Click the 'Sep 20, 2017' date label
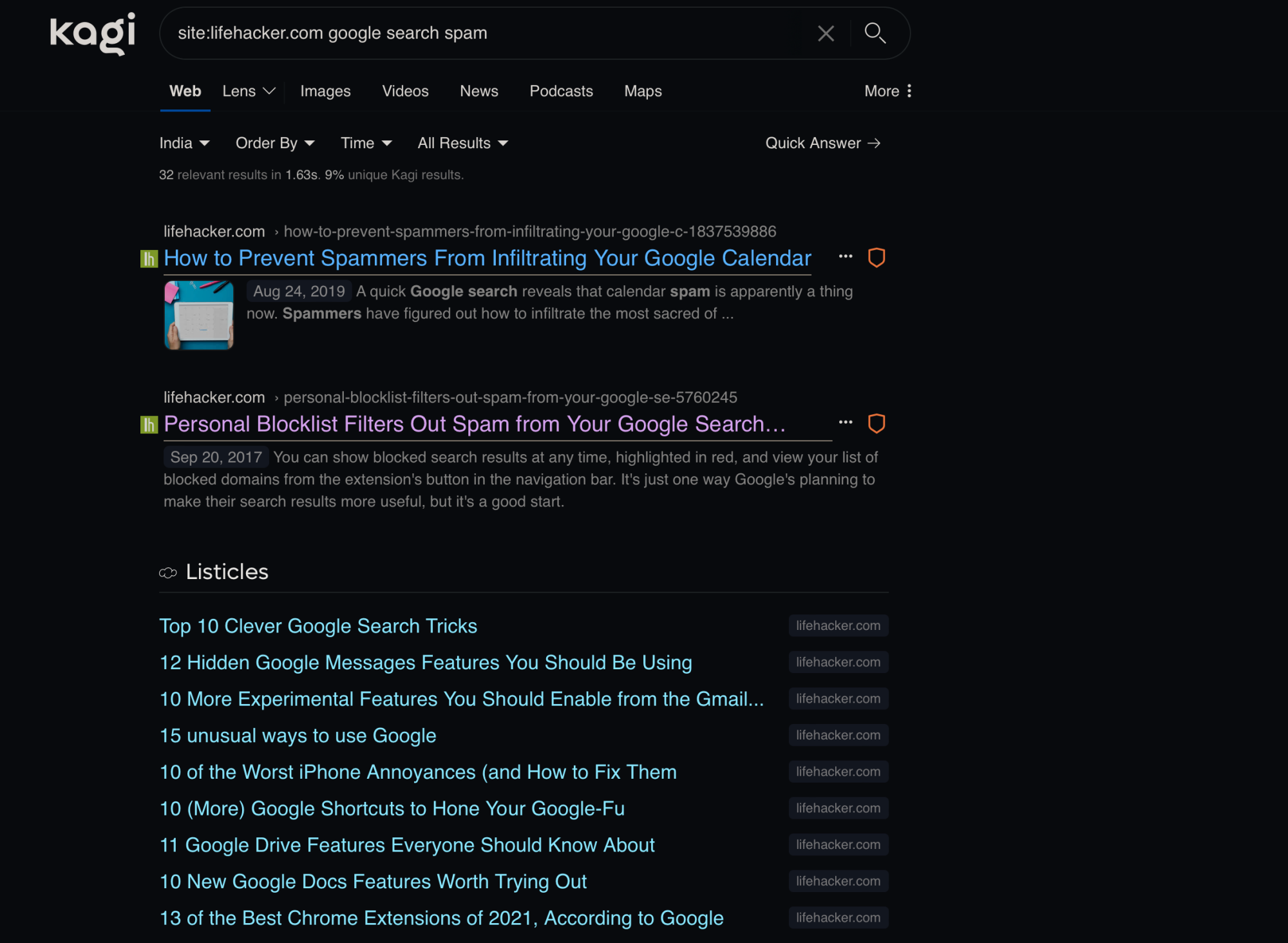Screen dimensions: 1288x943 point(216,457)
